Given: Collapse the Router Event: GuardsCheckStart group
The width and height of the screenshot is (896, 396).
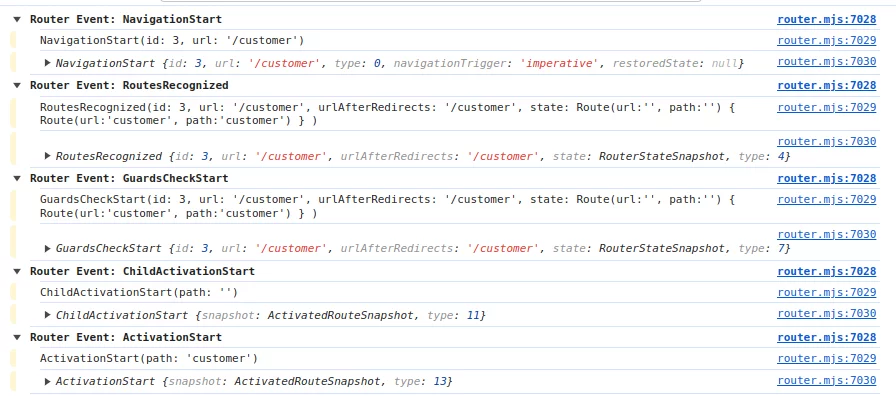Looking at the screenshot, I should 17,179.
